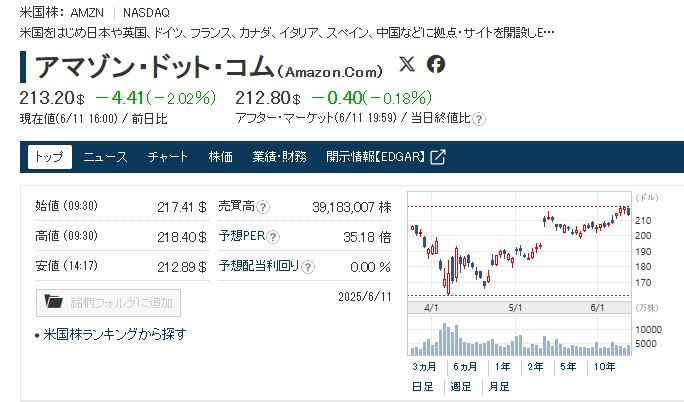Screen dimensions: 684x402
Task: Select the トップ tab
Action: tap(50, 157)
